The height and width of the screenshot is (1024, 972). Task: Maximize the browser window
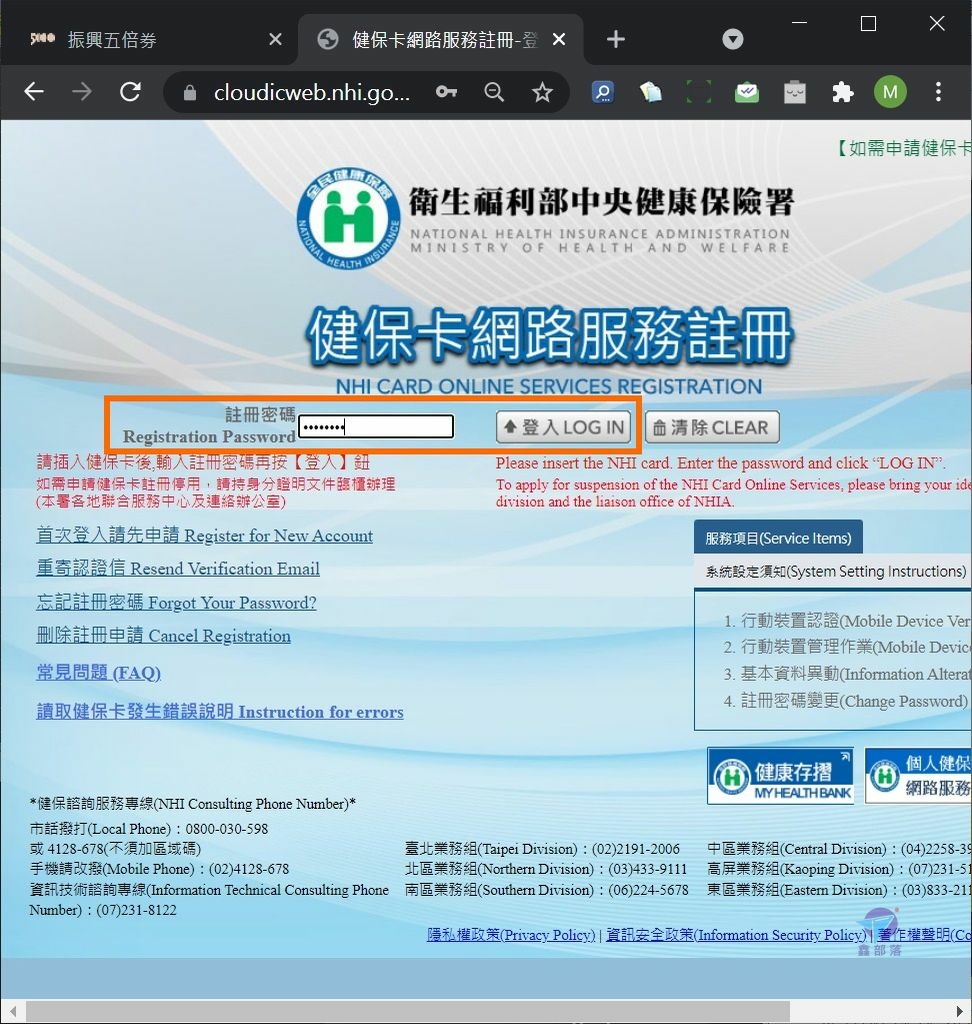[x=868, y=24]
